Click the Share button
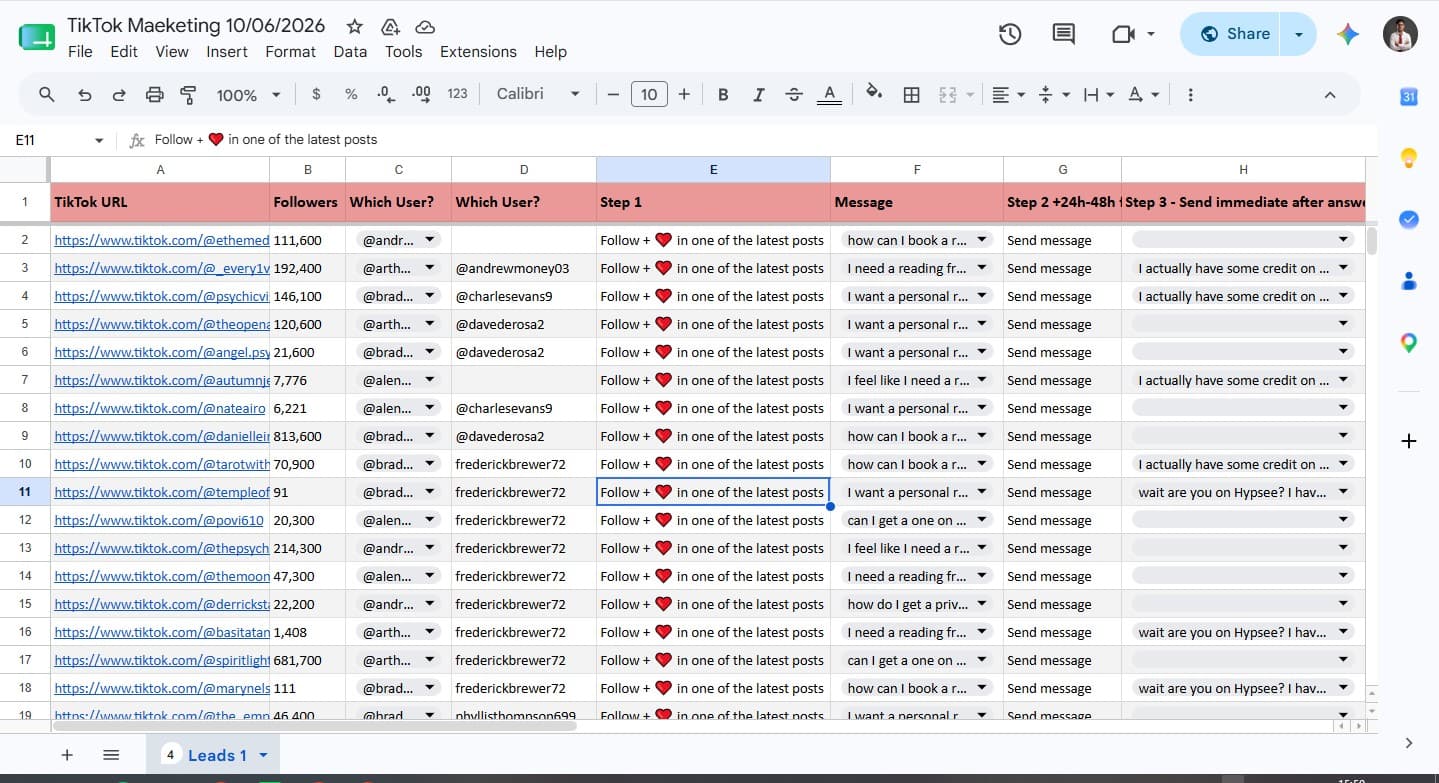The width and height of the screenshot is (1439, 783). click(x=1233, y=34)
